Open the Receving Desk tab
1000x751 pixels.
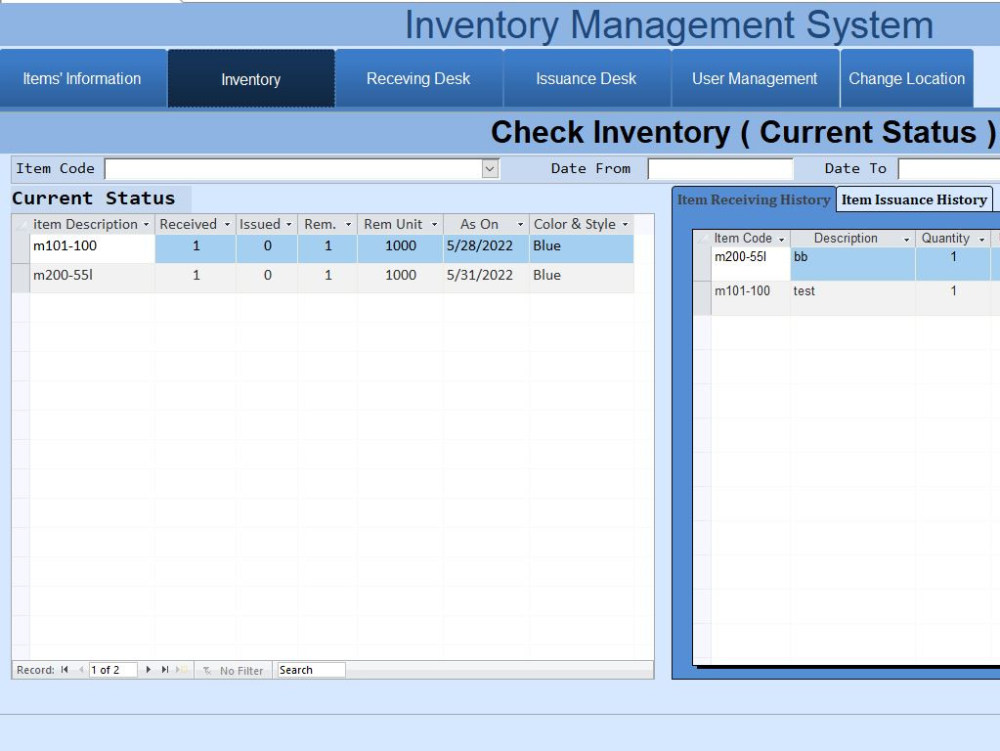418,78
